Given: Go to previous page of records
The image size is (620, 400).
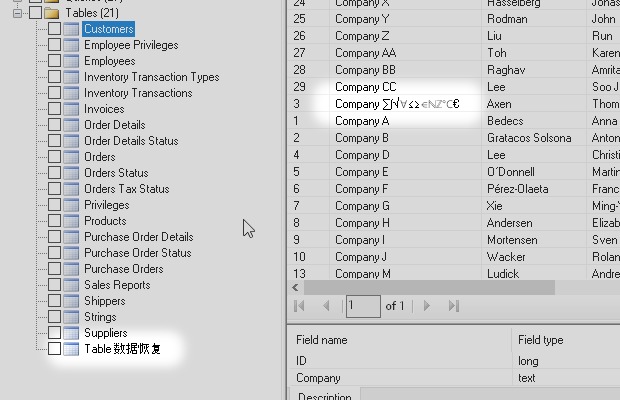Looking at the screenshot, I should 326,306.
